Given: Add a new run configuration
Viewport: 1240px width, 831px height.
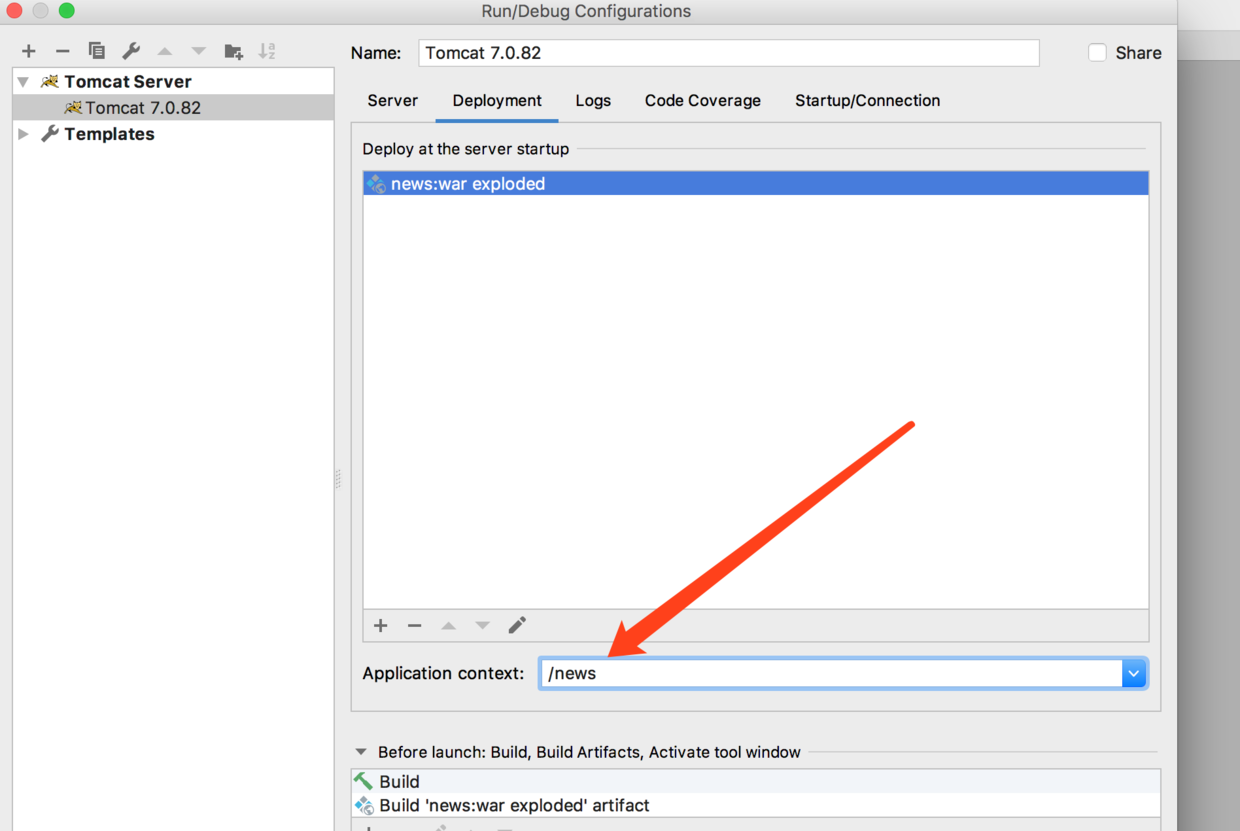Looking at the screenshot, I should (x=29, y=51).
